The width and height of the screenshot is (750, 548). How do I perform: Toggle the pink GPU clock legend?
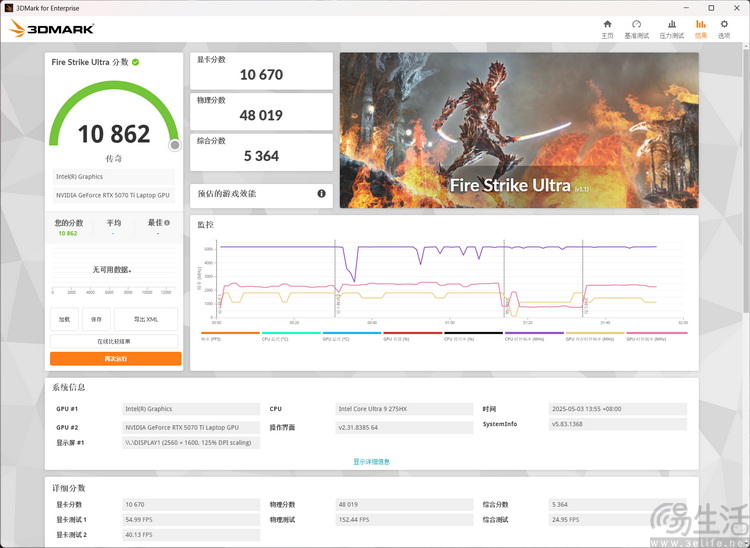(x=657, y=333)
